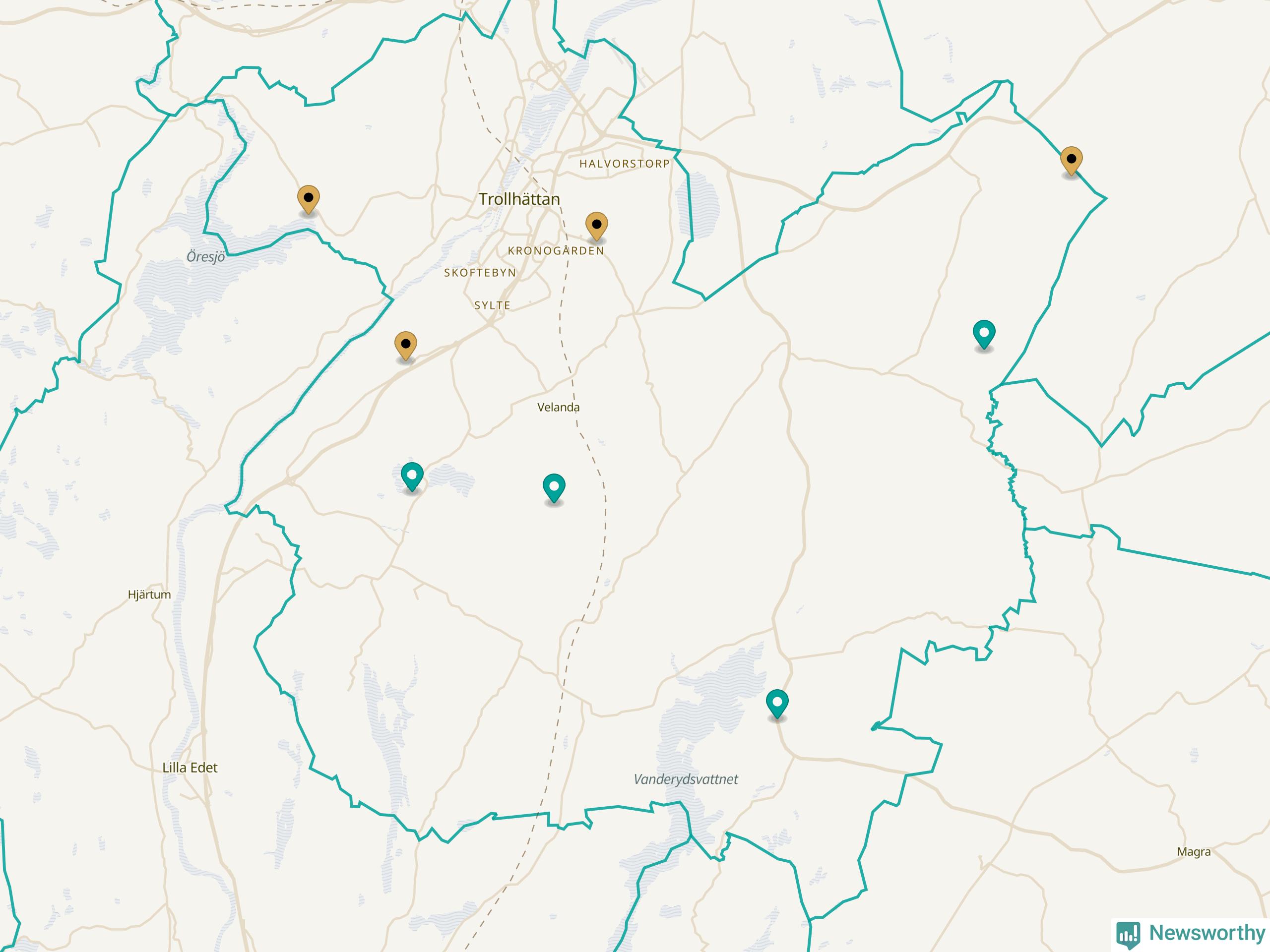Select the teal marker on the small lake southwest of Velanda

(412, 477)
